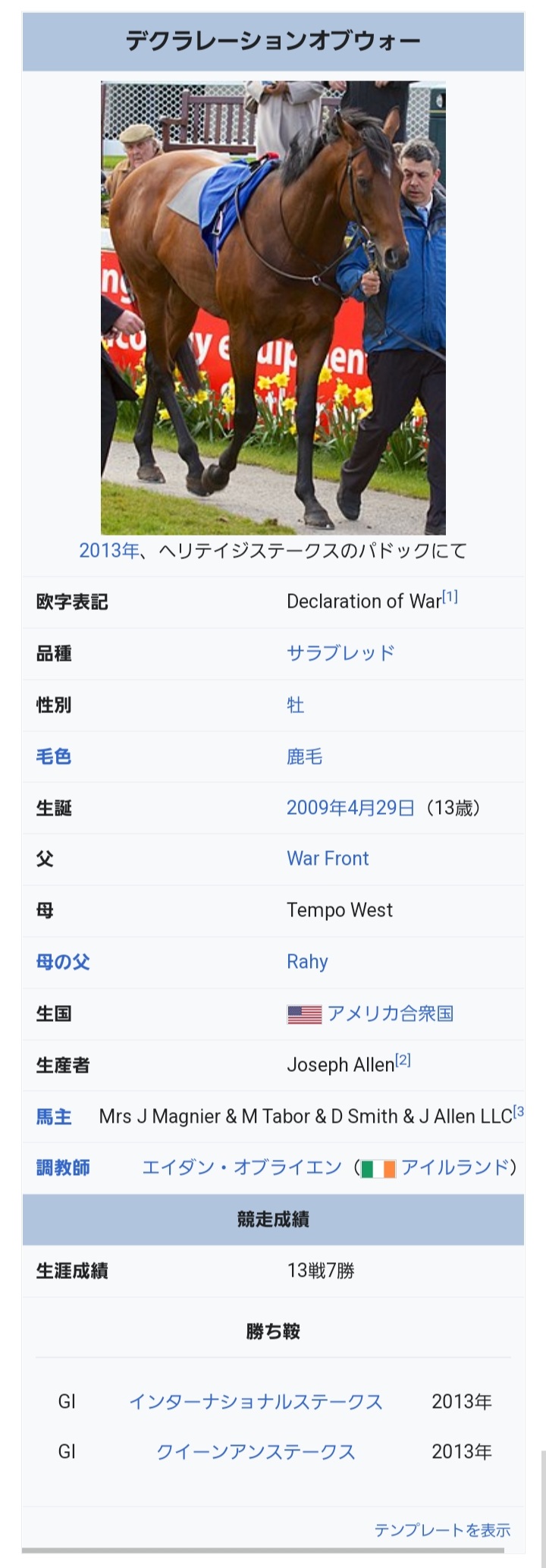Open the アメリカ合衆国 country link

(x=391, y=1013)
